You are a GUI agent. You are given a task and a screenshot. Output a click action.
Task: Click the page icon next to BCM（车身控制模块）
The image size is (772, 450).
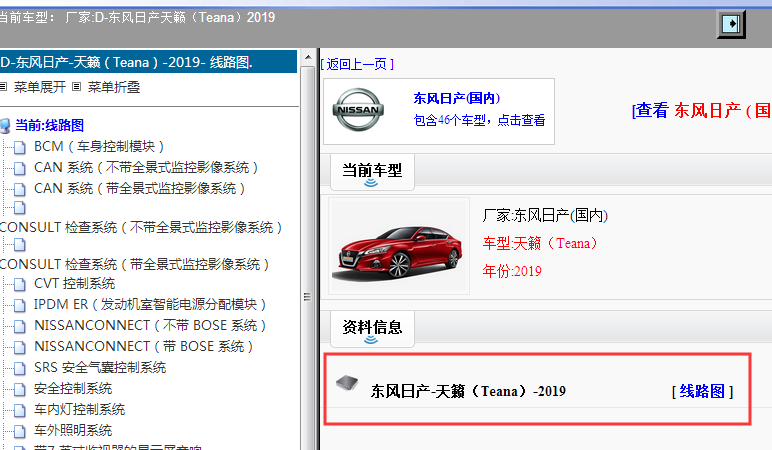pos(20,147)
